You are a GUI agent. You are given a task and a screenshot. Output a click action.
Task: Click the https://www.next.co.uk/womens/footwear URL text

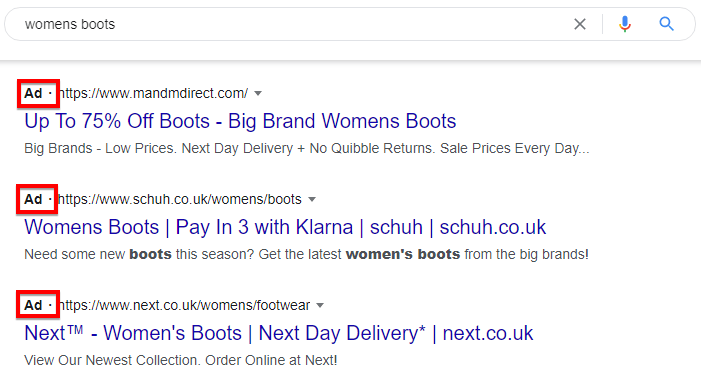184,305
